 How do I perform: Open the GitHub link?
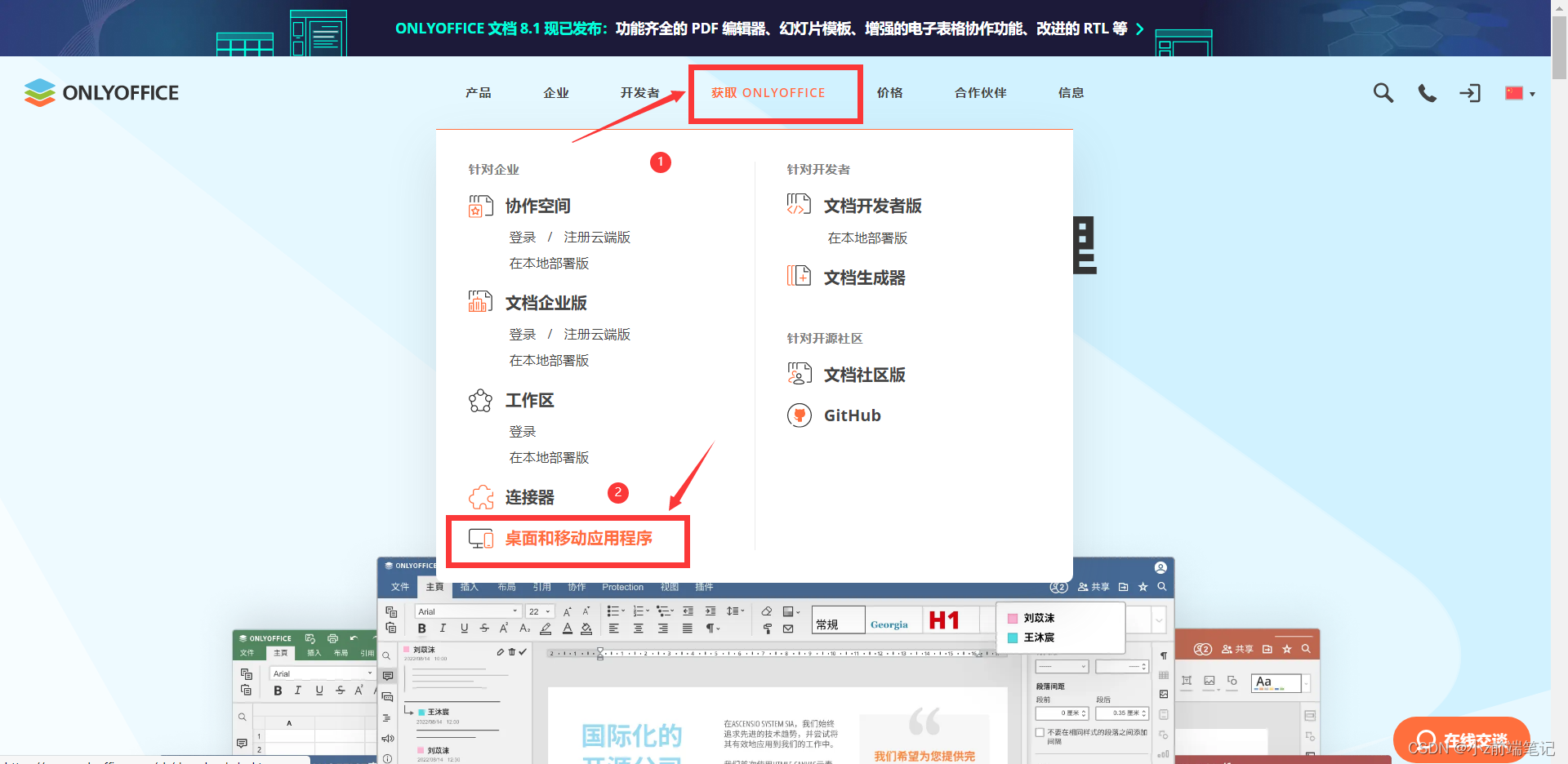[852, 415]
